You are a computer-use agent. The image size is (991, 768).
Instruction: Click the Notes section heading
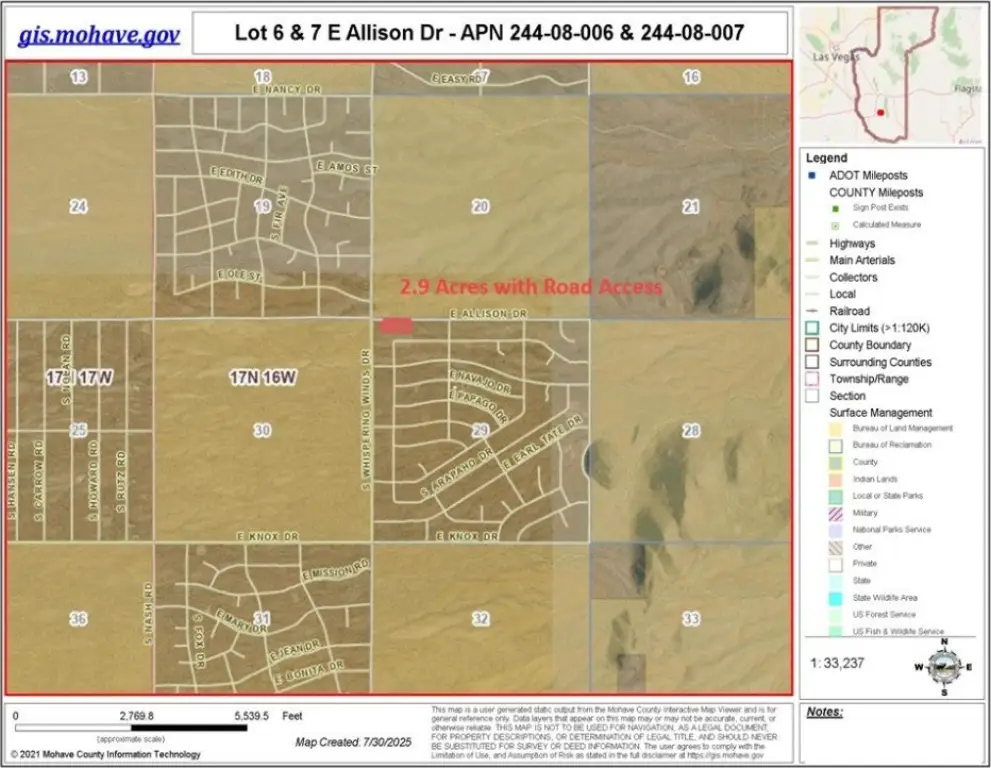coord(825,712)
